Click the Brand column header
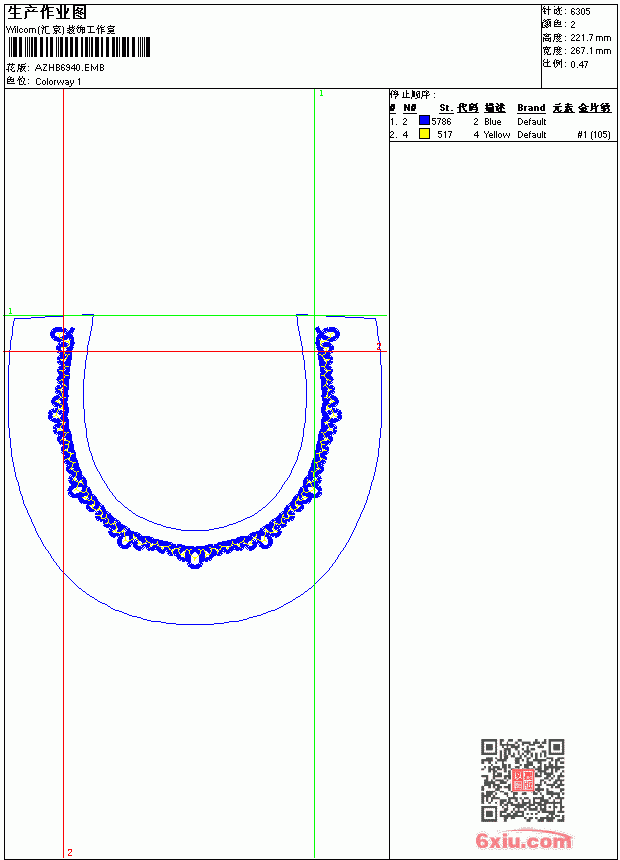Viewport: 620px width, 860px height. [531, 108]
